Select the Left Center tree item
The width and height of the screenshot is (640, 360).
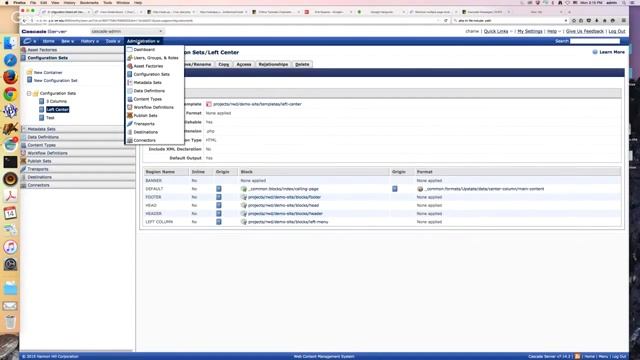pos(54,109)
